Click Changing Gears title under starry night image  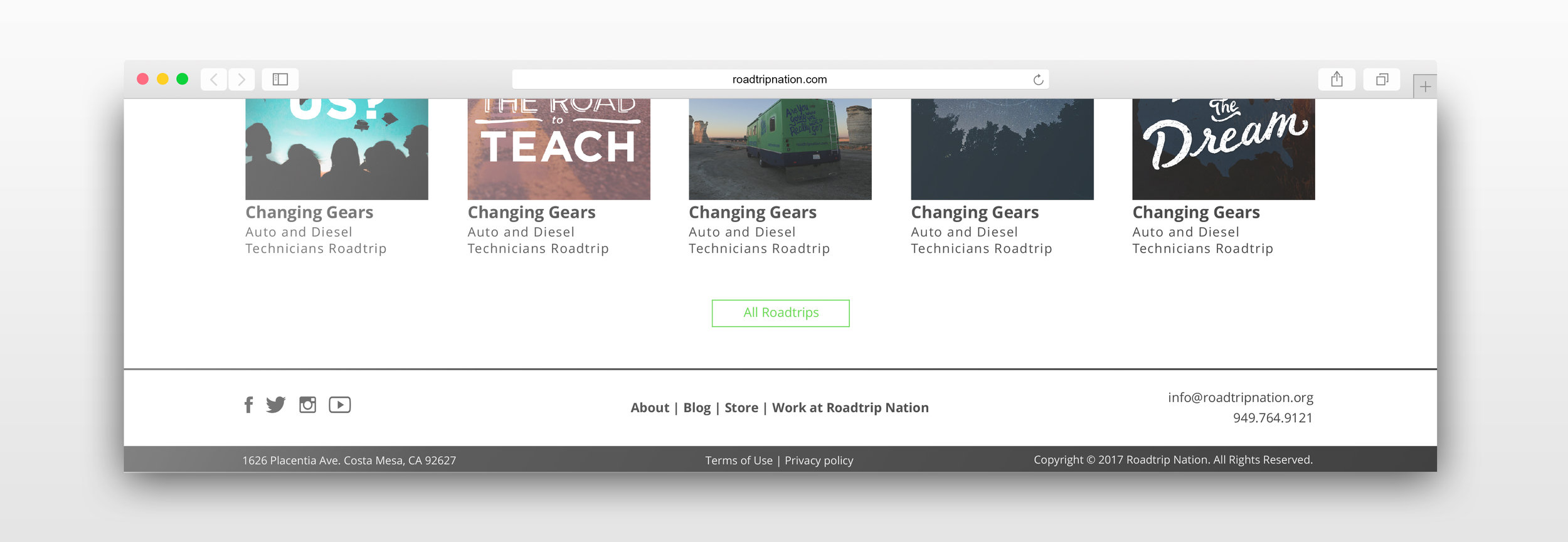pos(975,213)
